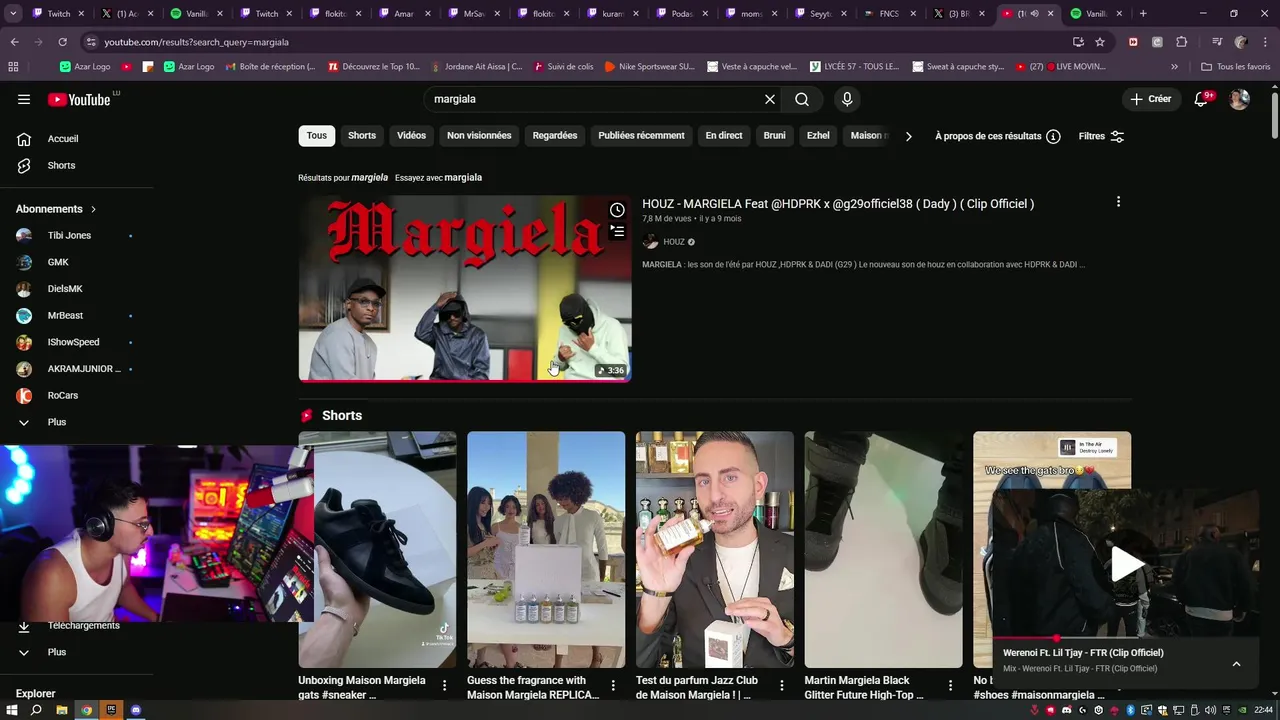Open the YouTube hamburger guide menu

(24, 99)
